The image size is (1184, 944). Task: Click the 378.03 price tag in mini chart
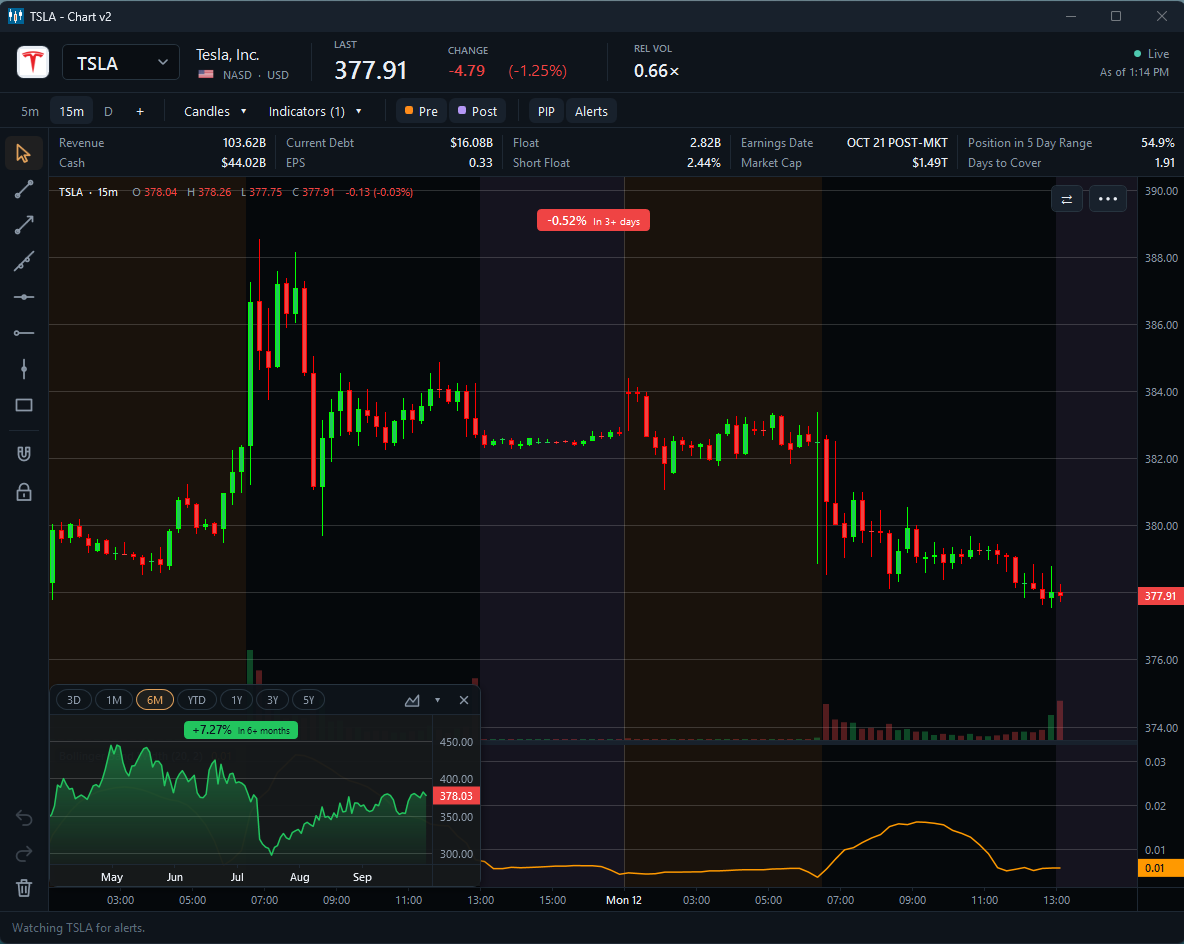click(456, 796)
